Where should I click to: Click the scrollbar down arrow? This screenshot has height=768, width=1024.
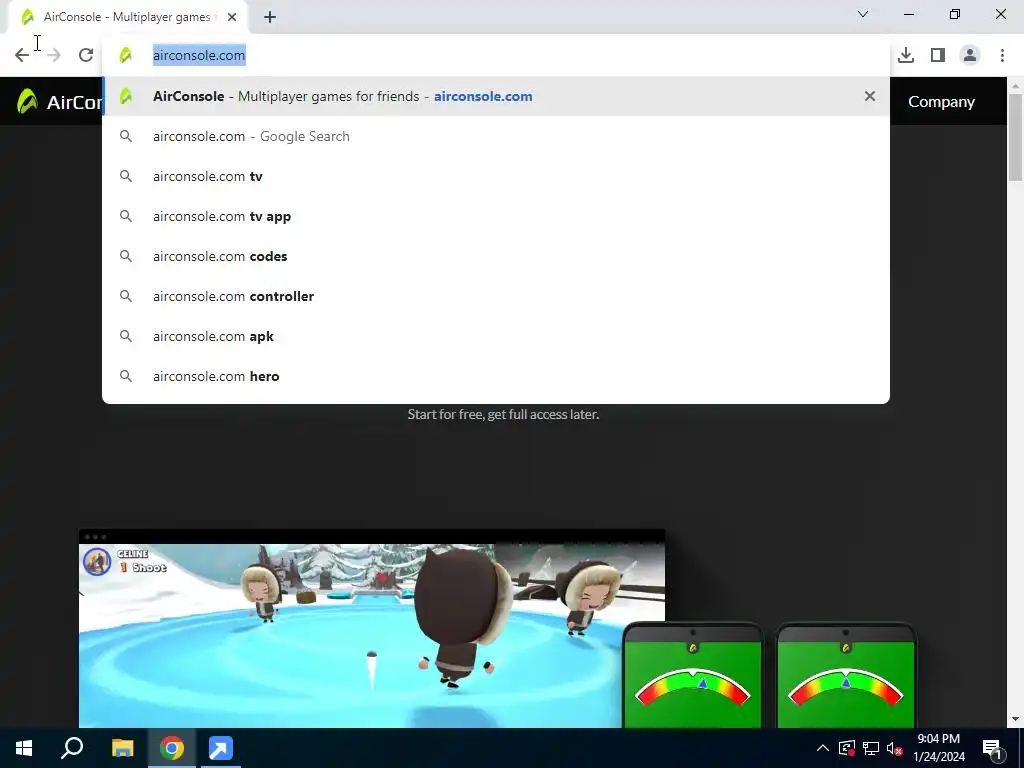point(1015,719)
